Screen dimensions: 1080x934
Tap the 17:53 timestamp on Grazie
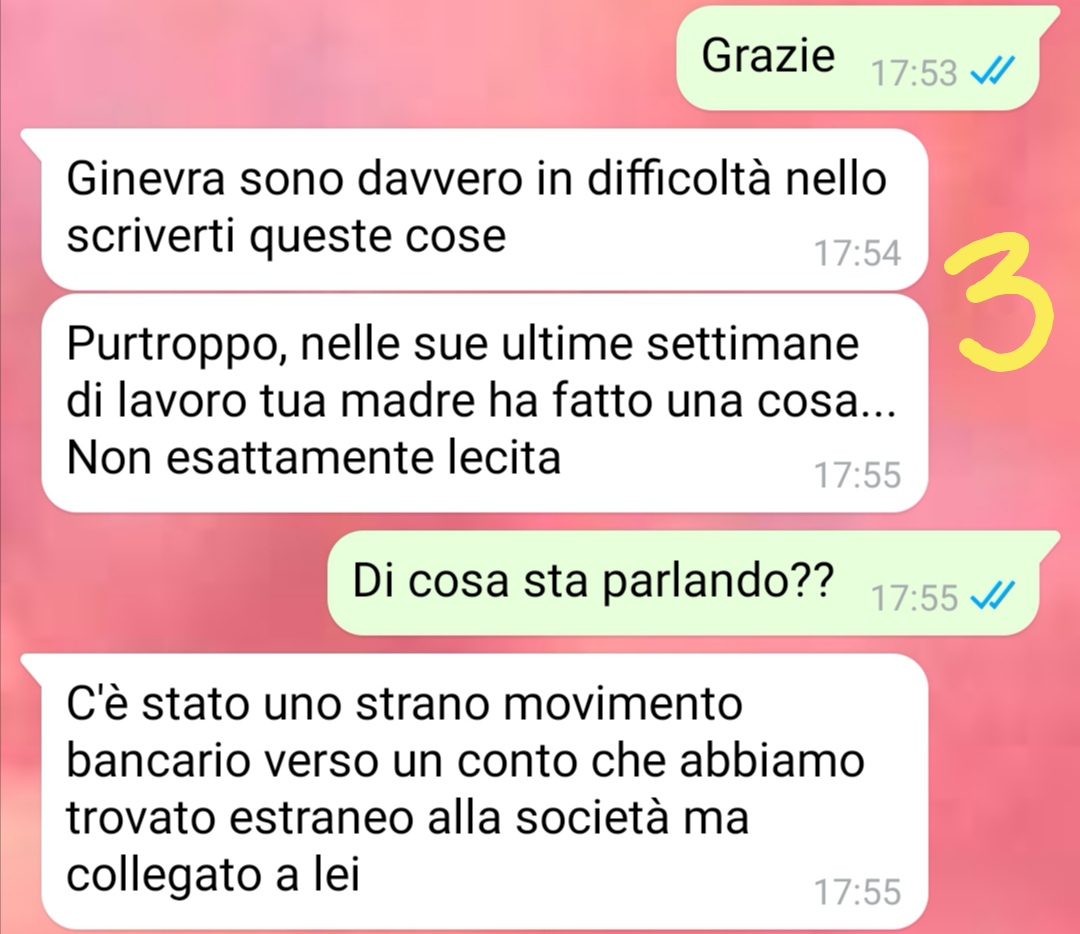[x=914, y=72]
